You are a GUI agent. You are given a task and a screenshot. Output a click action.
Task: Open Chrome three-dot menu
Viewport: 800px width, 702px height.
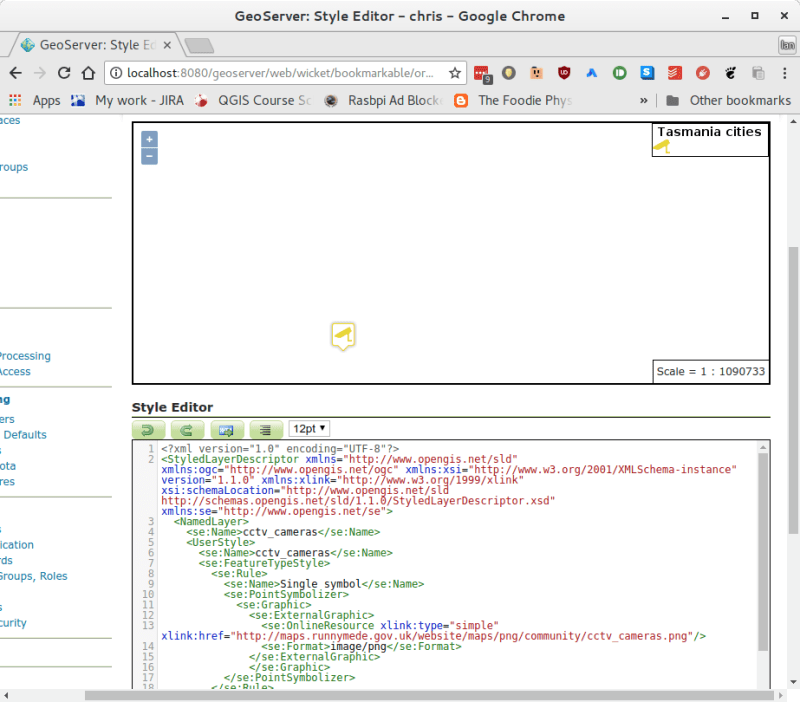[x=785, y=73]
